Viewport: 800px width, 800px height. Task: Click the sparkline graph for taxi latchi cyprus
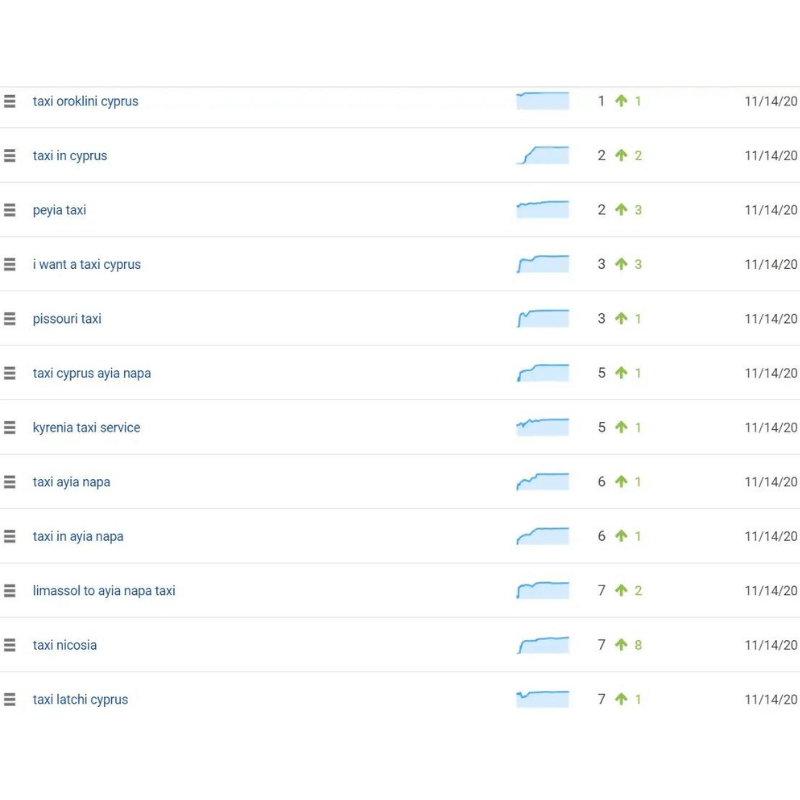(543, 699)
